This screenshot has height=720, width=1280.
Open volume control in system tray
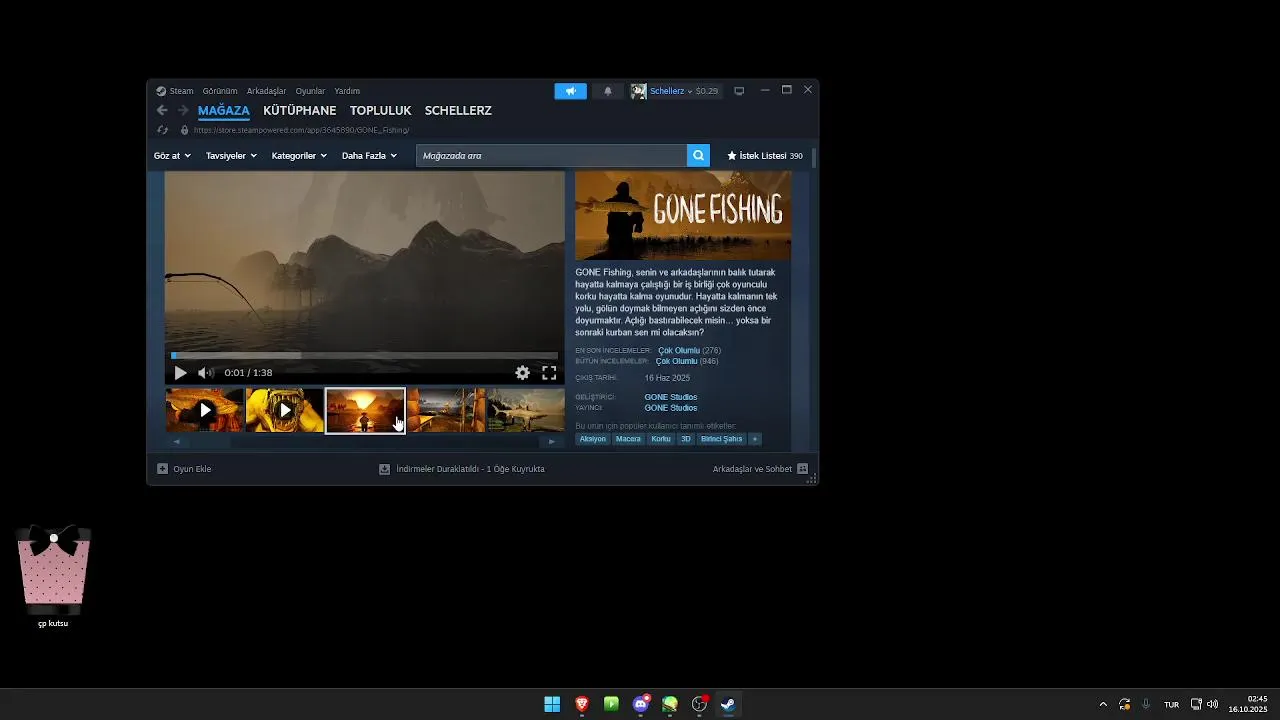(x=1212, y=704)
